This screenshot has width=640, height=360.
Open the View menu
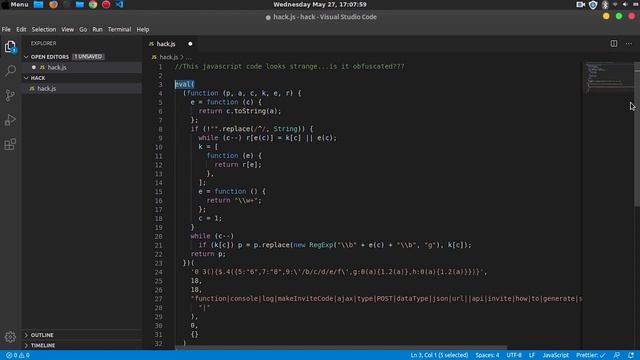click(67, 29)
